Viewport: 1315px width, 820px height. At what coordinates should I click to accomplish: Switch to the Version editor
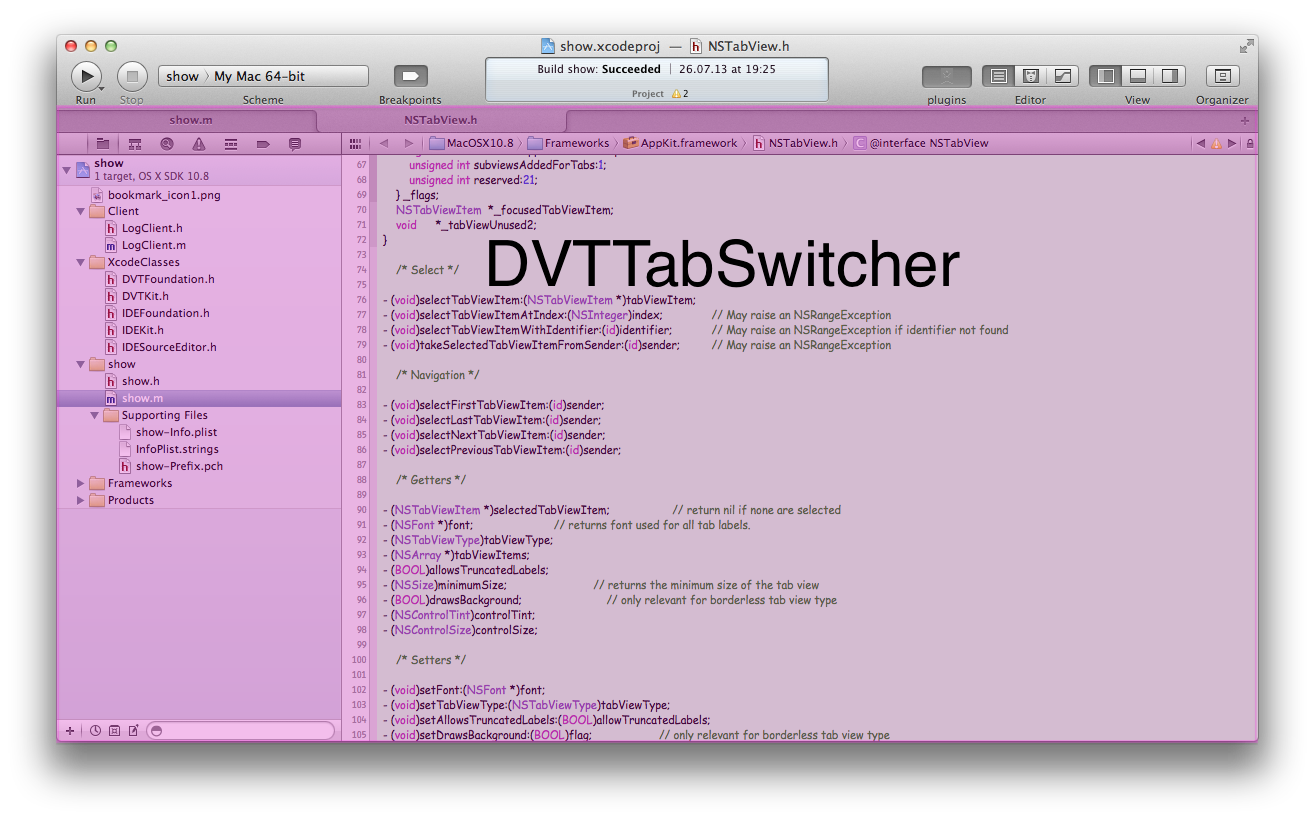click(x=1062, y=76)
